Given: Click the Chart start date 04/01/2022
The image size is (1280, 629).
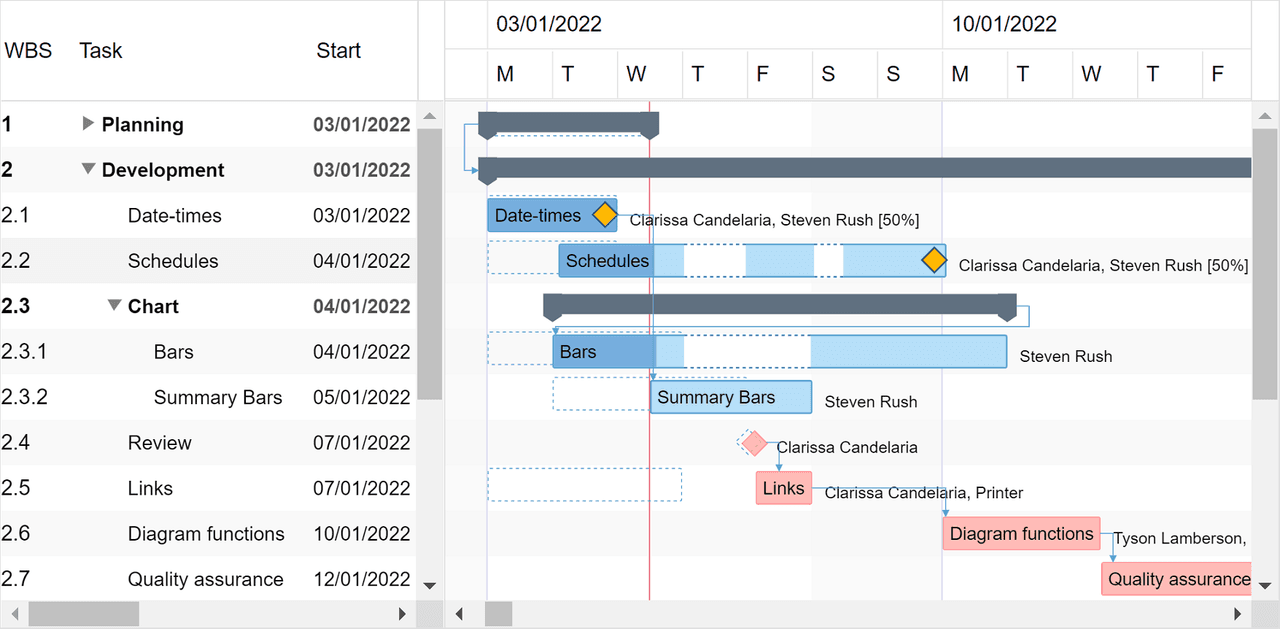Looking at the screenshot, I should pyautogui.click(x=362, y=306).
